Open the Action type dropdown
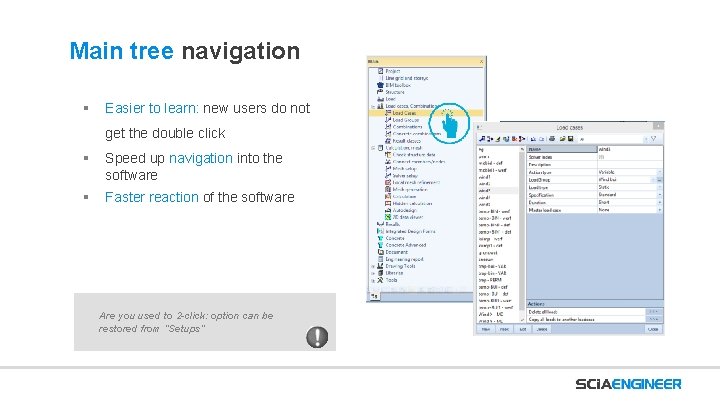Image resolution: width=720 pixels, height=405 pixels. point(660,172)
